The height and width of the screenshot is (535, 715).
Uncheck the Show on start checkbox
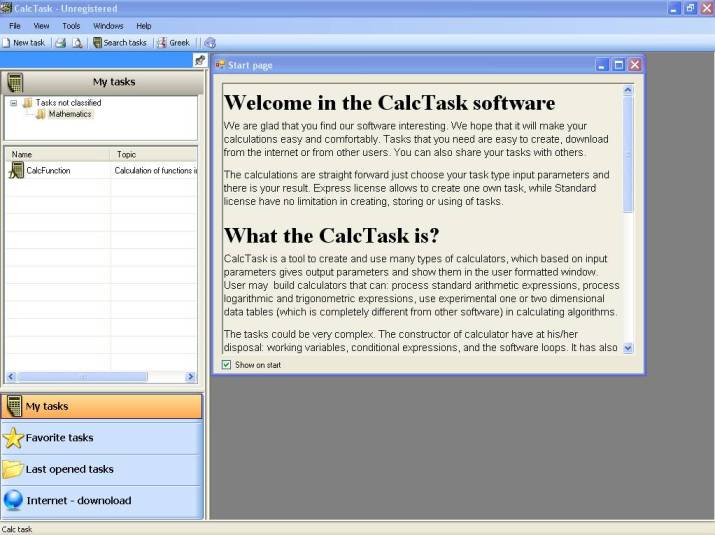click(226, 364)
